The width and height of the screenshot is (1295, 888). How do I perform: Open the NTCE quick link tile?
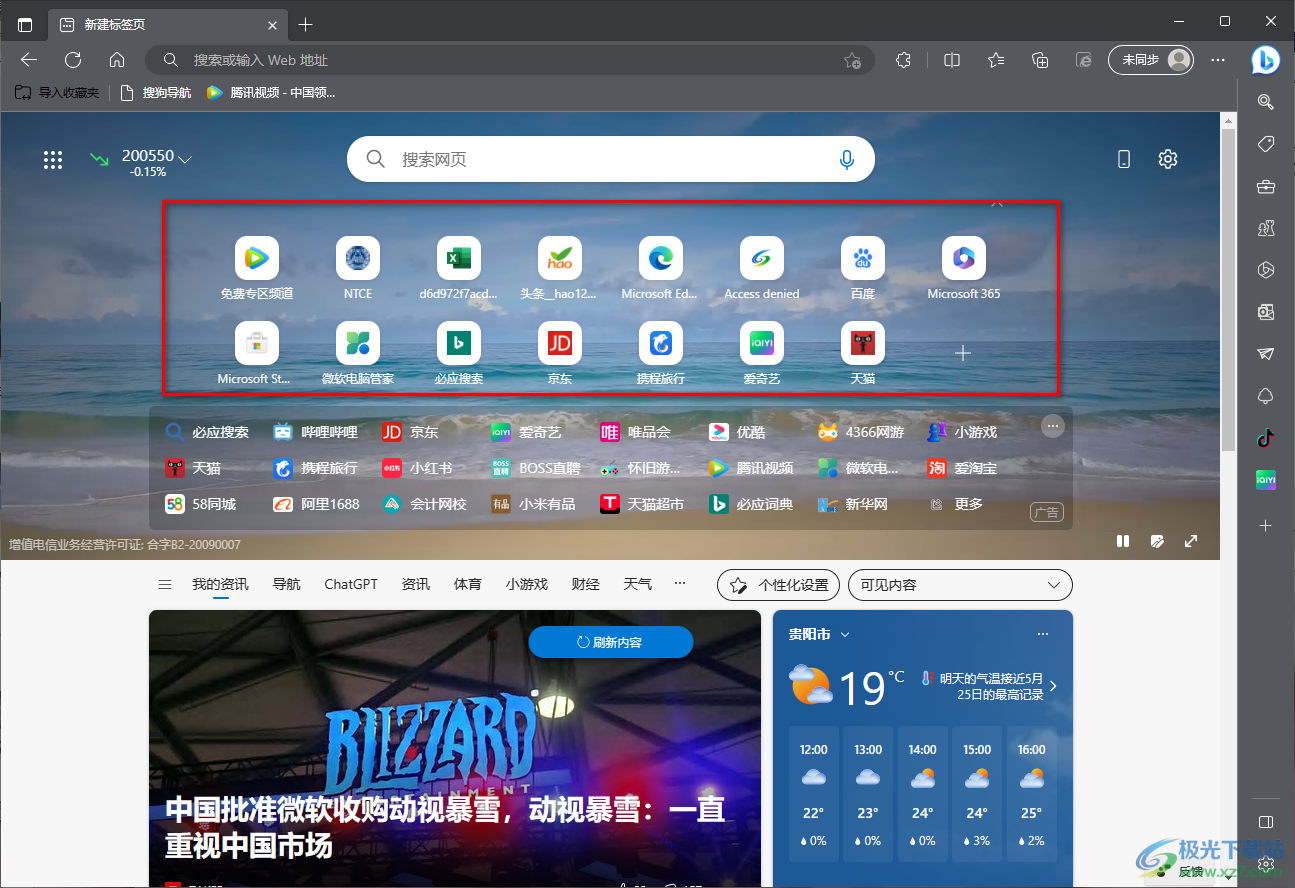point(358,269)
